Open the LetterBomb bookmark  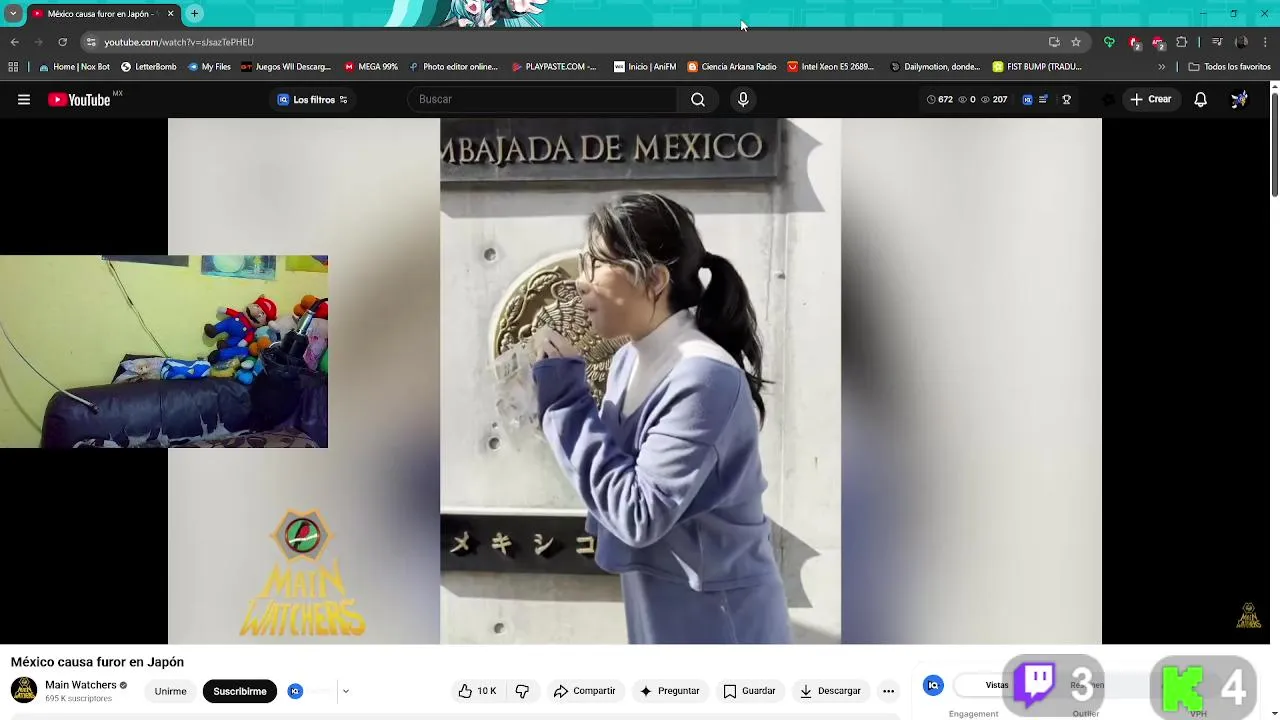[x=148, y=67]
